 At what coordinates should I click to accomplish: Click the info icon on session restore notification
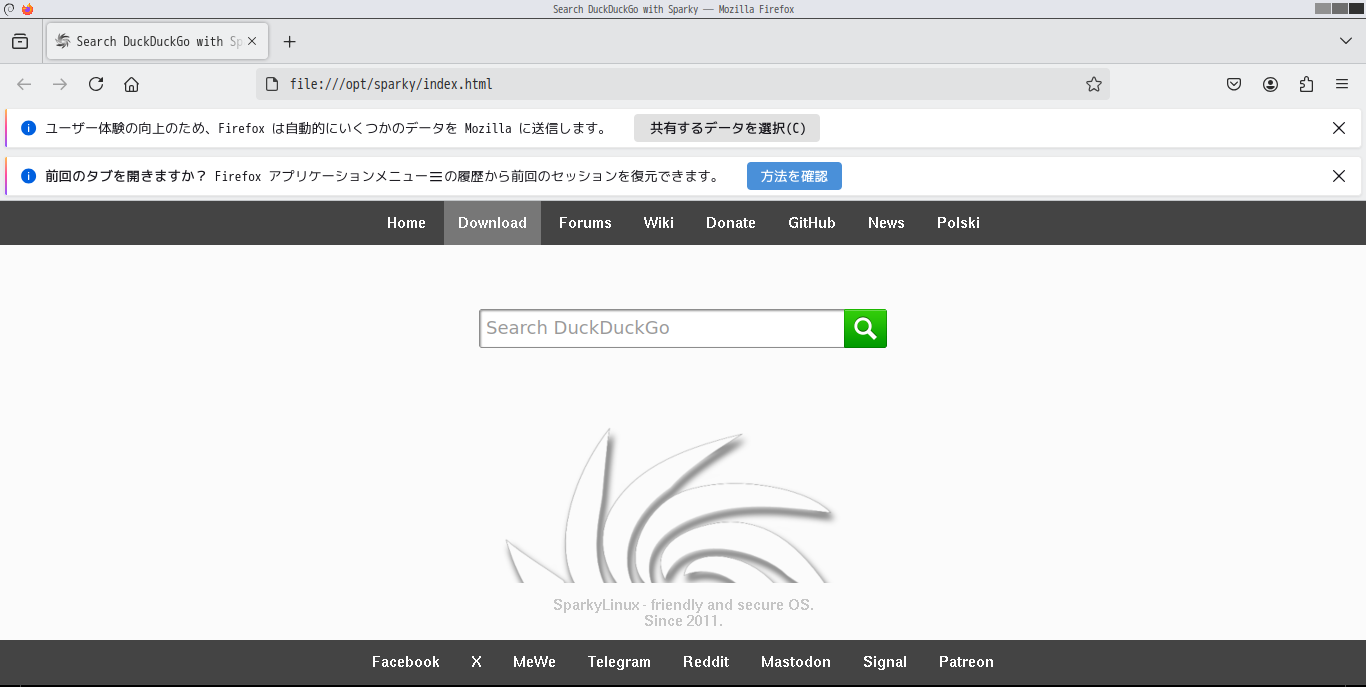pos(28,176)
